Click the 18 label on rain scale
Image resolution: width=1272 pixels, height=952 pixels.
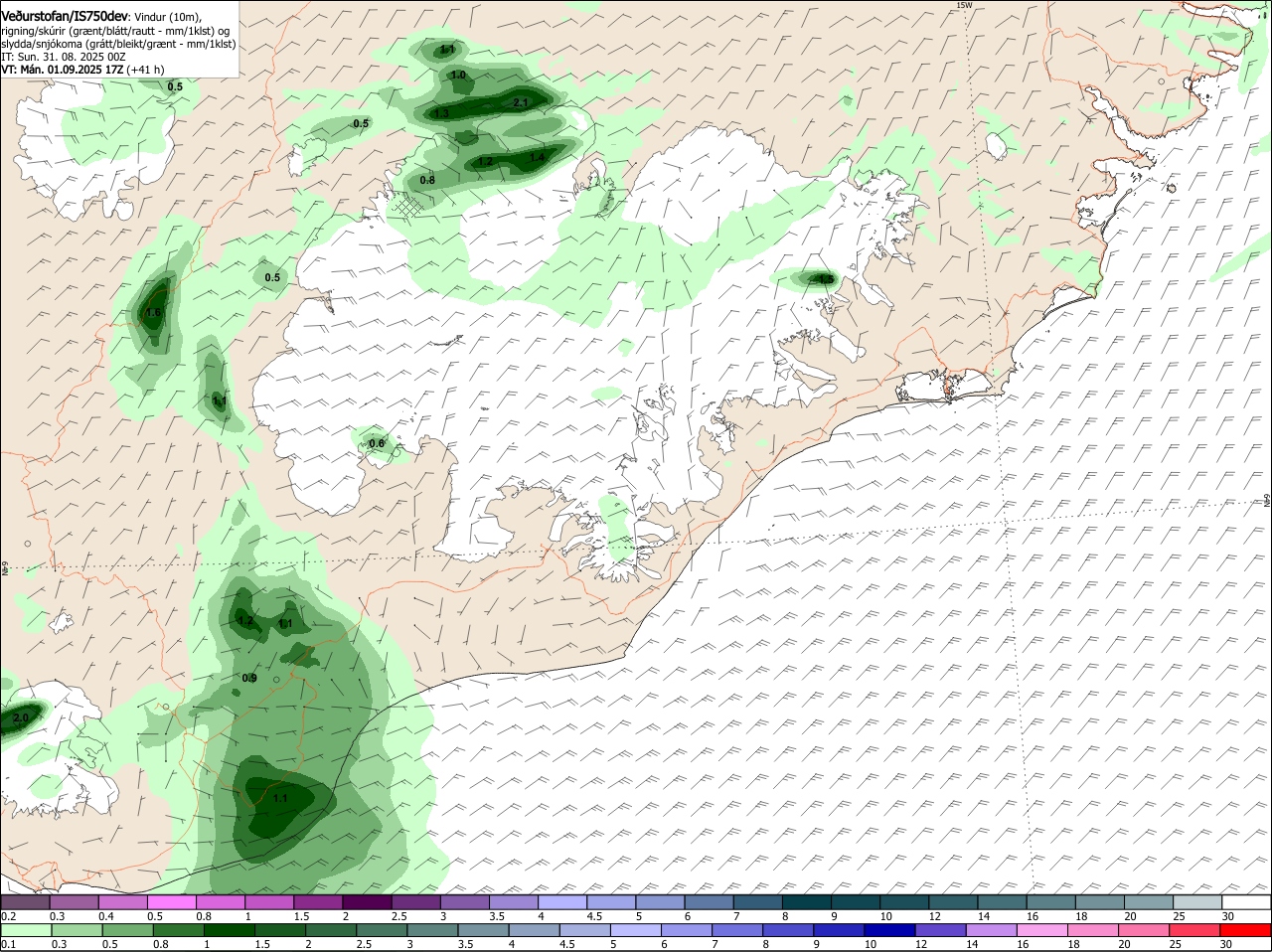[x=1073, y=944]
